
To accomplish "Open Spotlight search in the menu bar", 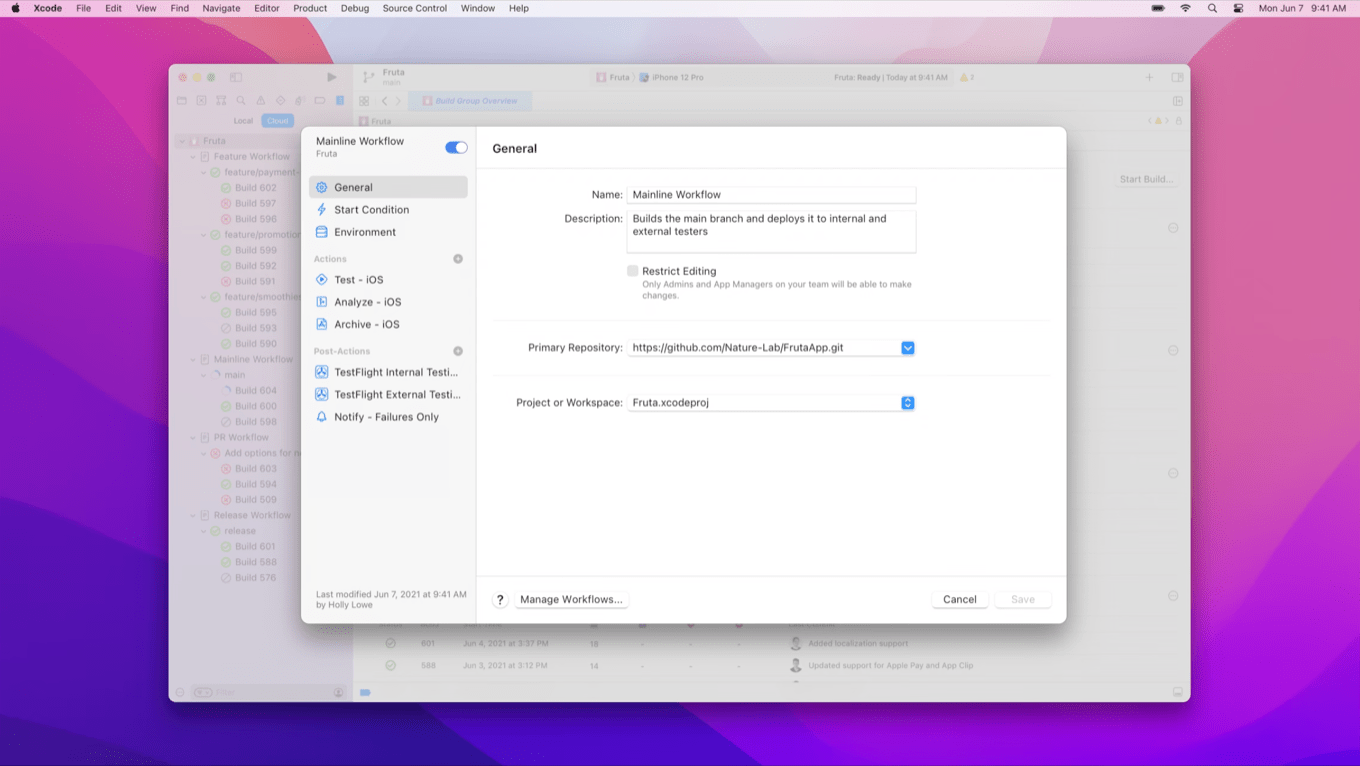I will tap(1212, 8).
